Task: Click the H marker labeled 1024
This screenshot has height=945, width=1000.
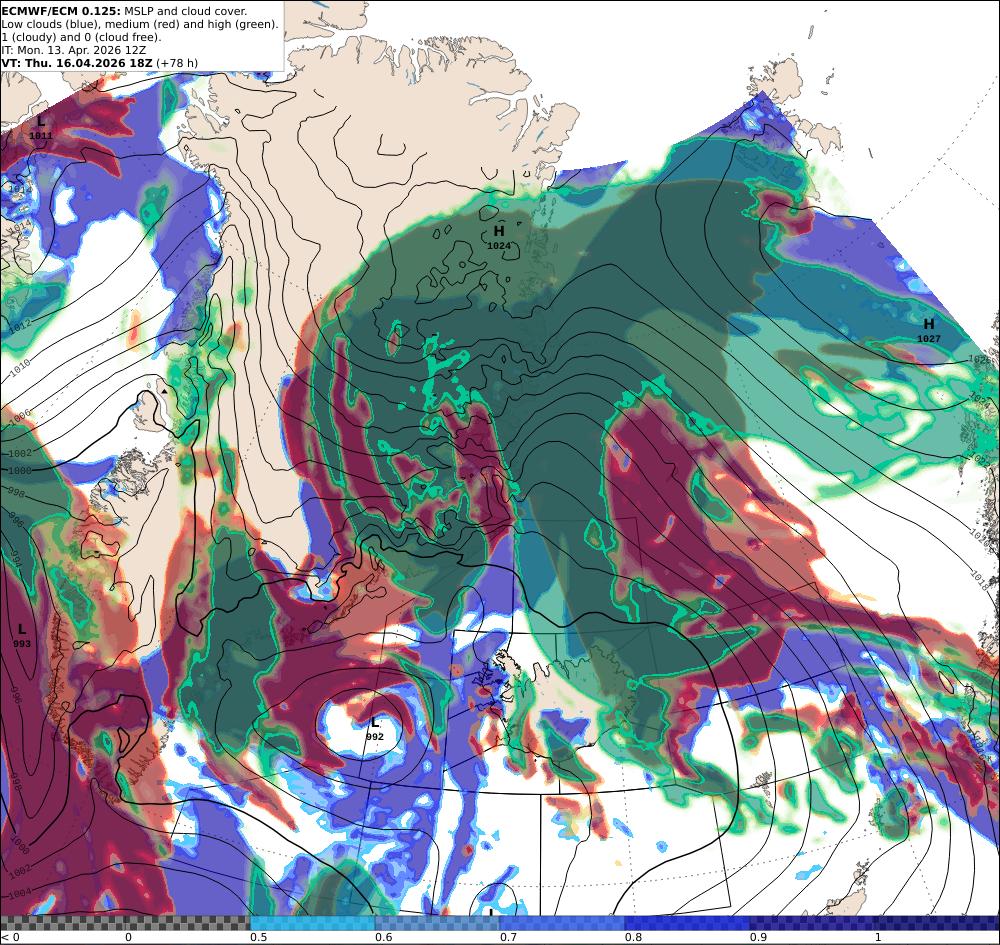Action: (499, 231)
